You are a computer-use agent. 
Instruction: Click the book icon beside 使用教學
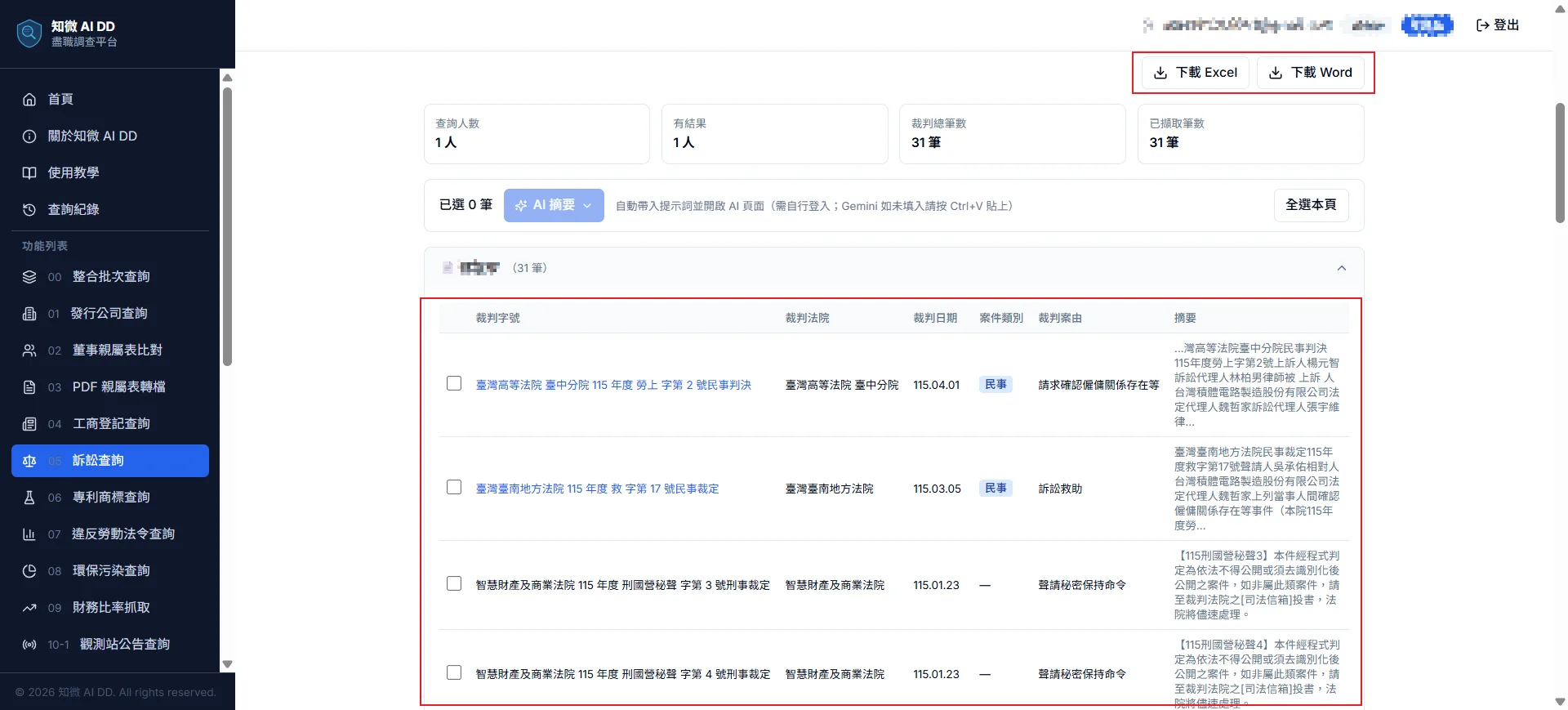point(29,173)
